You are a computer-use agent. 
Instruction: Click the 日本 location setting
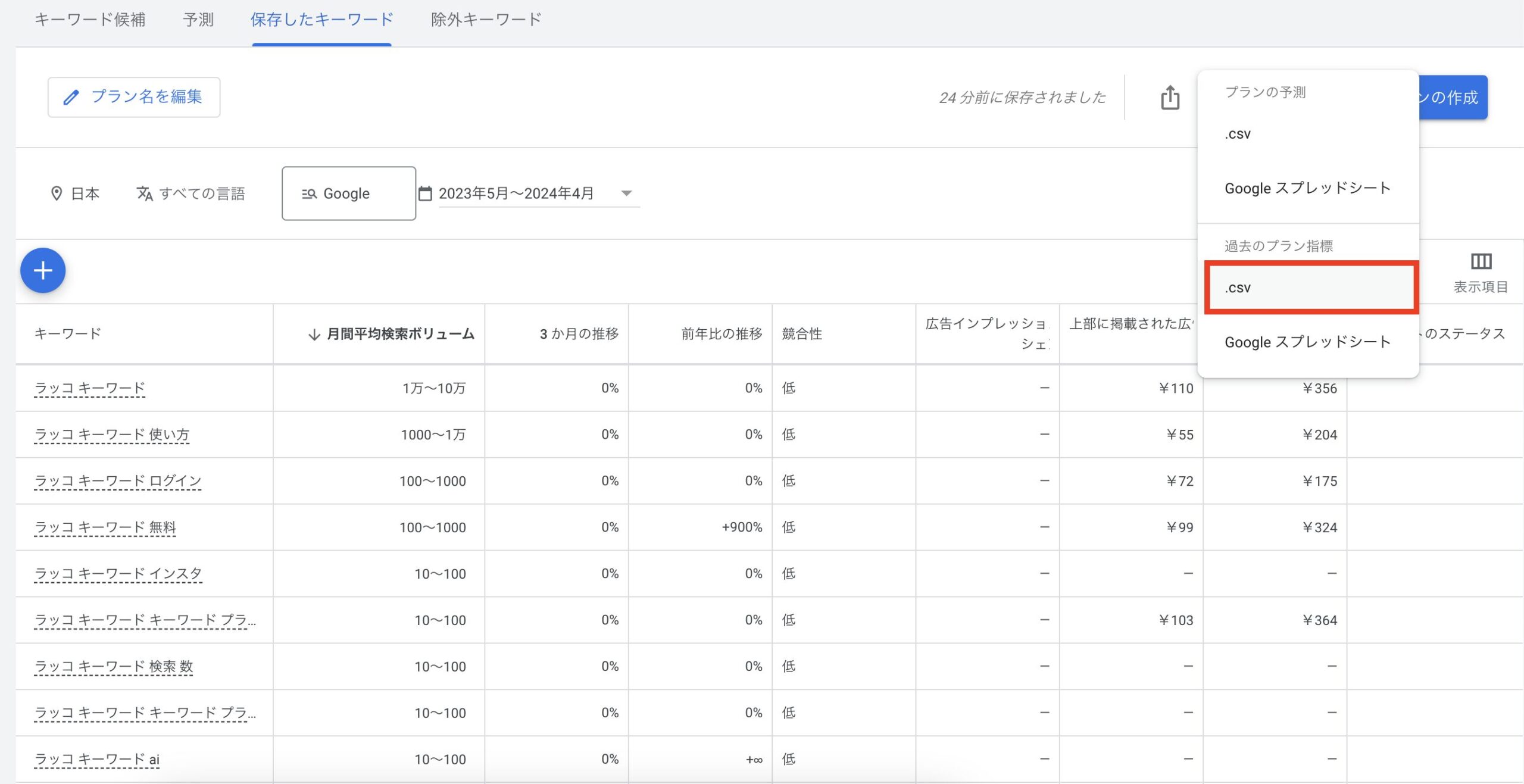click(x=75, y=193)
